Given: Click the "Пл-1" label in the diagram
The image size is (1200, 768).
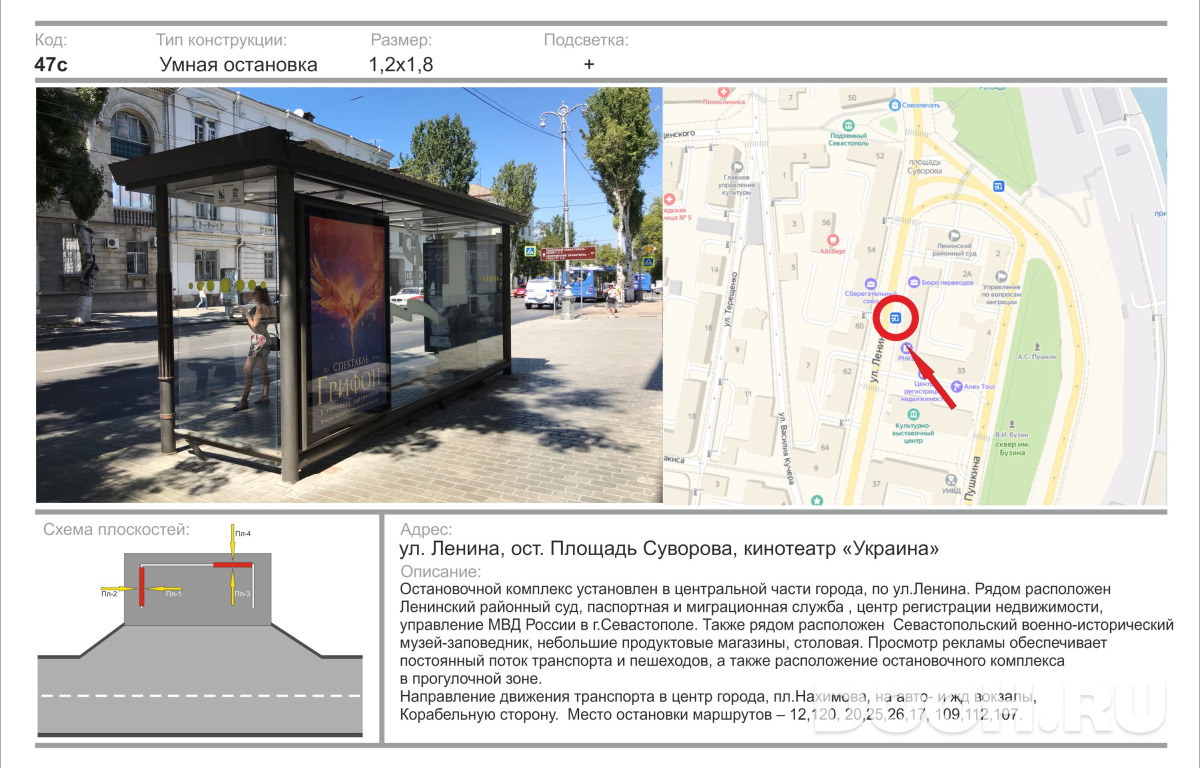Looking at the screenshot, I should [x=173, y=594].
